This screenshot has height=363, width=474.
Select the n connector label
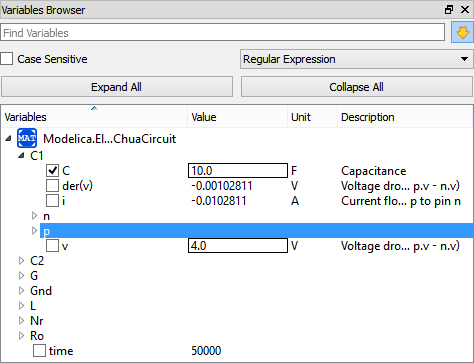point(46,216)
